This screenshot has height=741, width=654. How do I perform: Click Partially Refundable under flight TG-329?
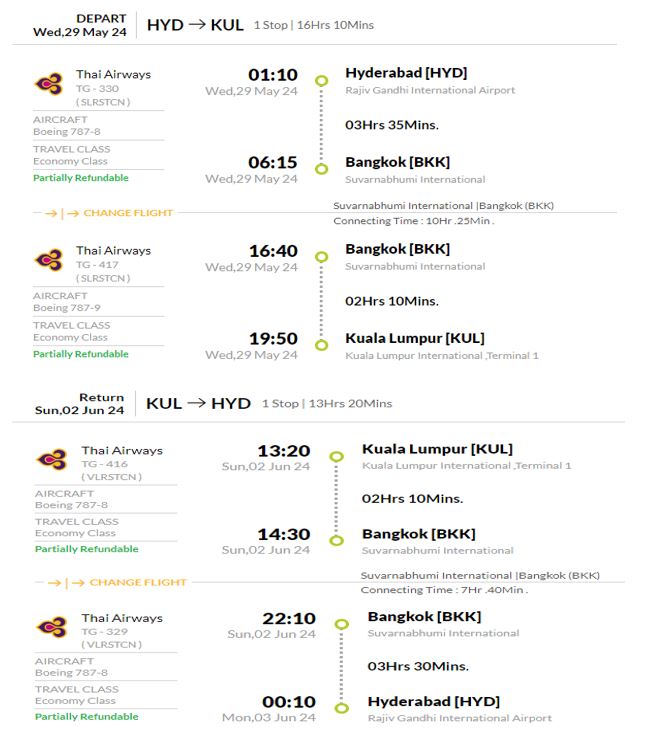click(87, 716)
